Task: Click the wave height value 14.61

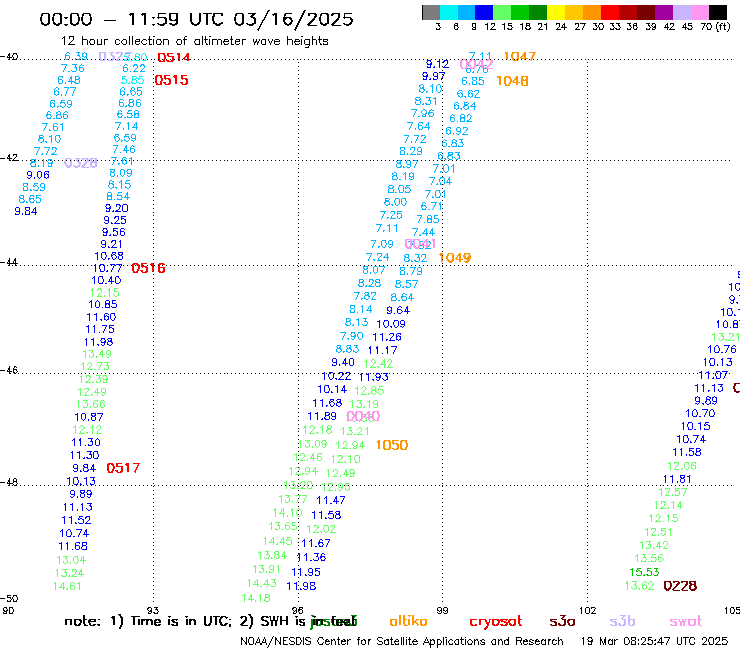Action: tap(67, 586)
